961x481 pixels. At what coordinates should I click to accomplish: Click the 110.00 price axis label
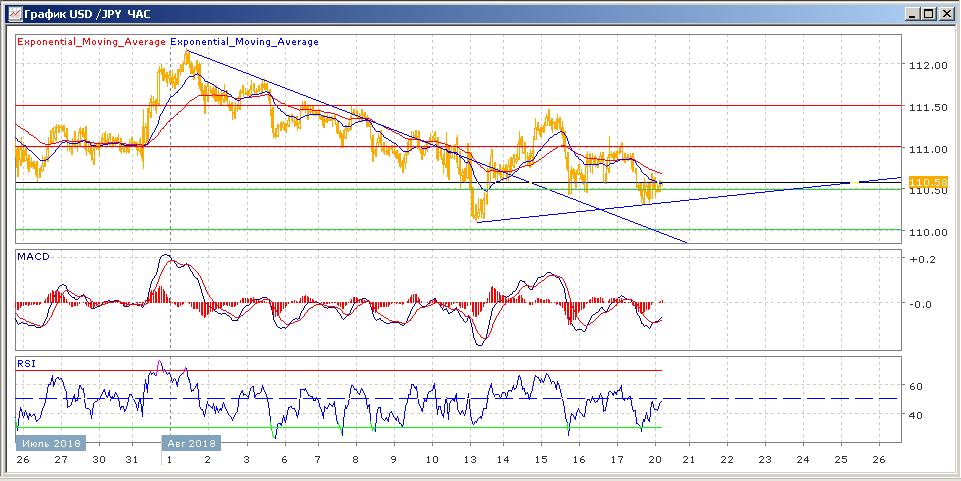point(927,232)
